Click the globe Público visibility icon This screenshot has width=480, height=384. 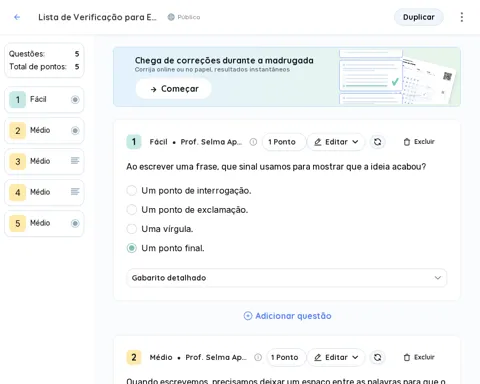click(x=171, y=17)
